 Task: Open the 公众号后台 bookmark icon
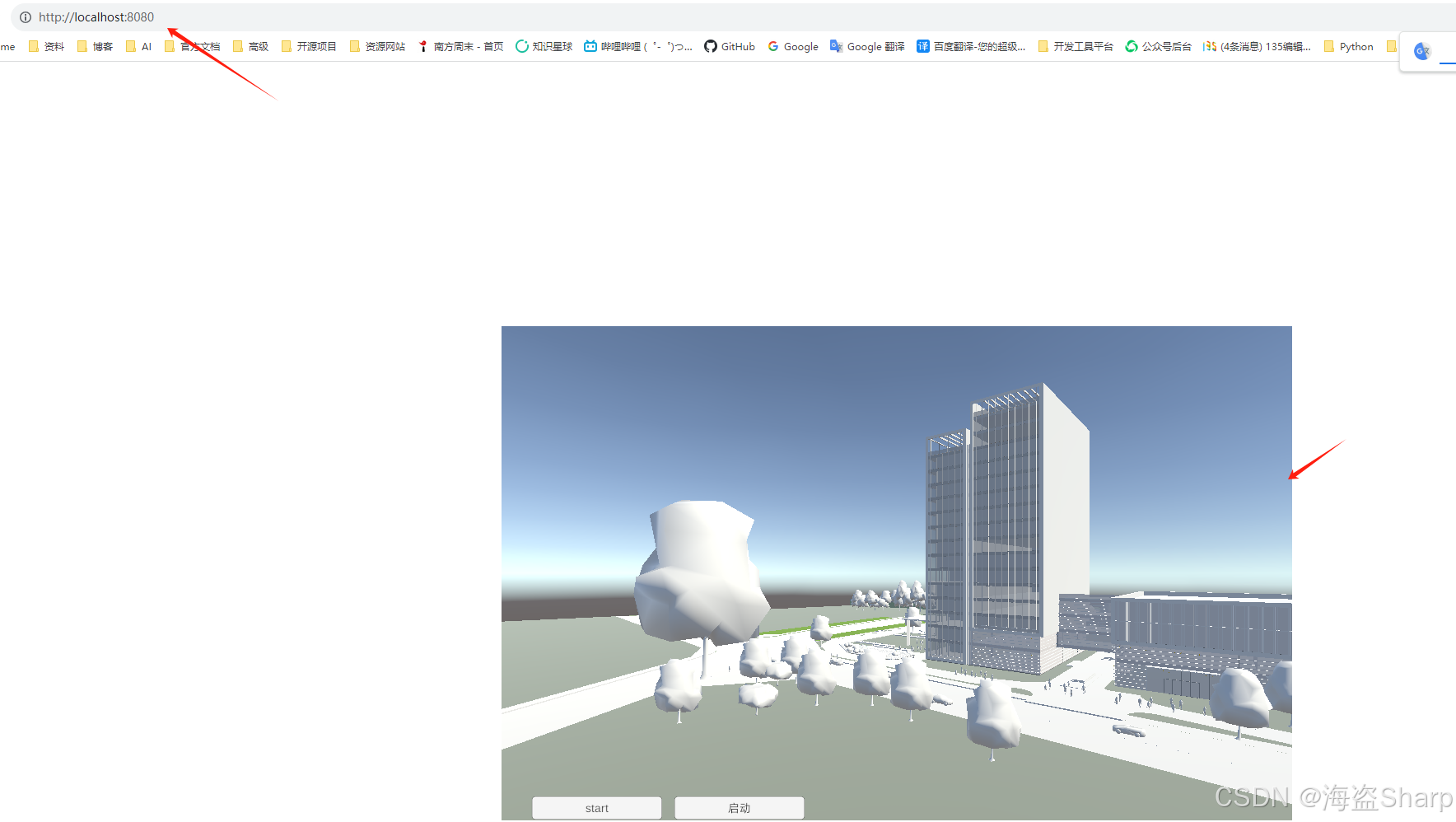coord(1132,46)
